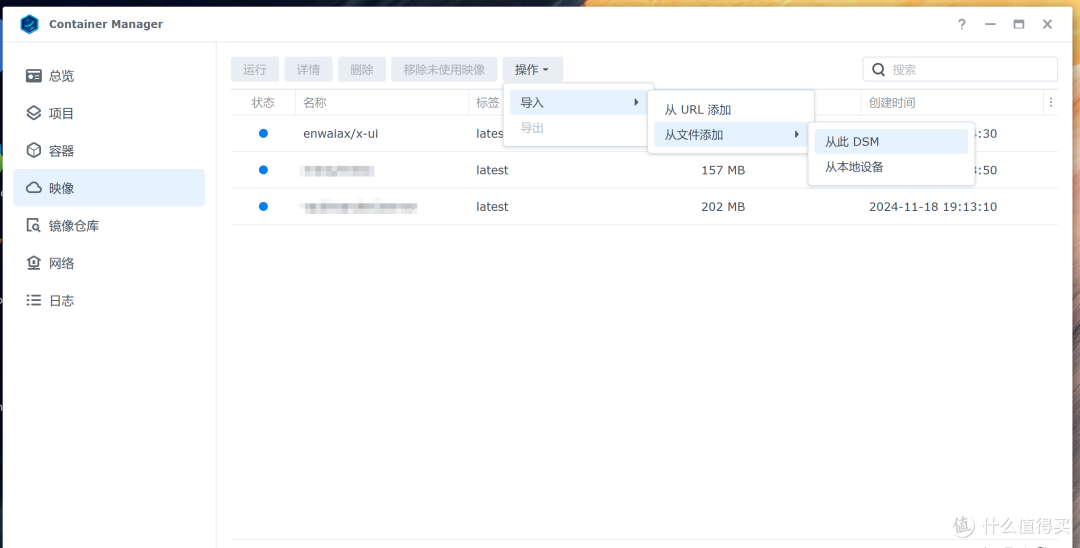Screen dimensions: 1080x548
Task: Click the 映像 cloud icon in sidebar
Action: pos(34,188)
